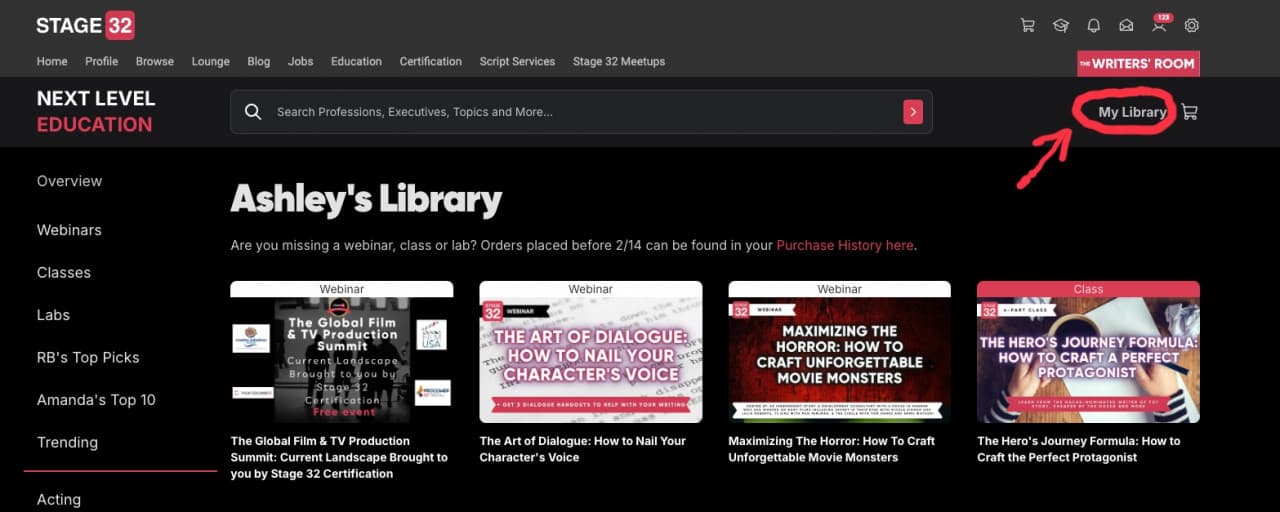1280x512 pixels.
Task: Click the Ashley's Library heading
Action: point(366,200)
